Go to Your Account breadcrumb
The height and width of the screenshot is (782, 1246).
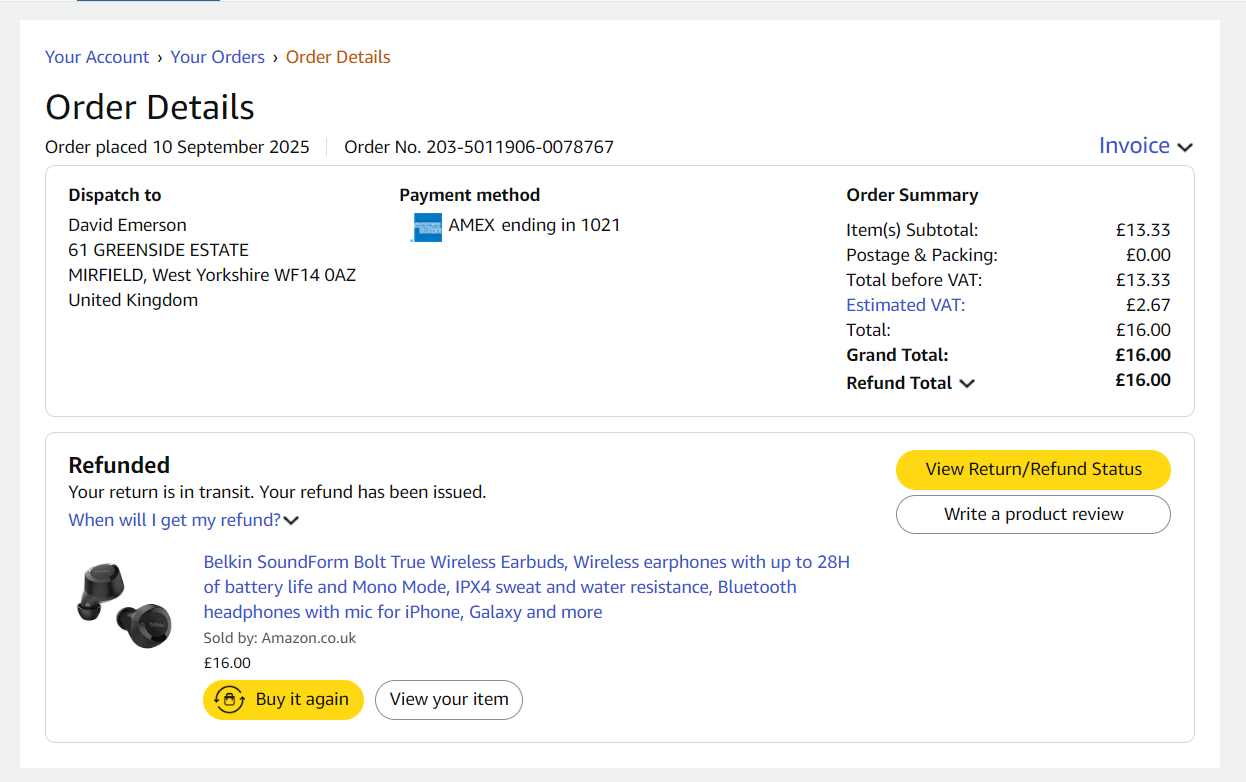point(97,57)
